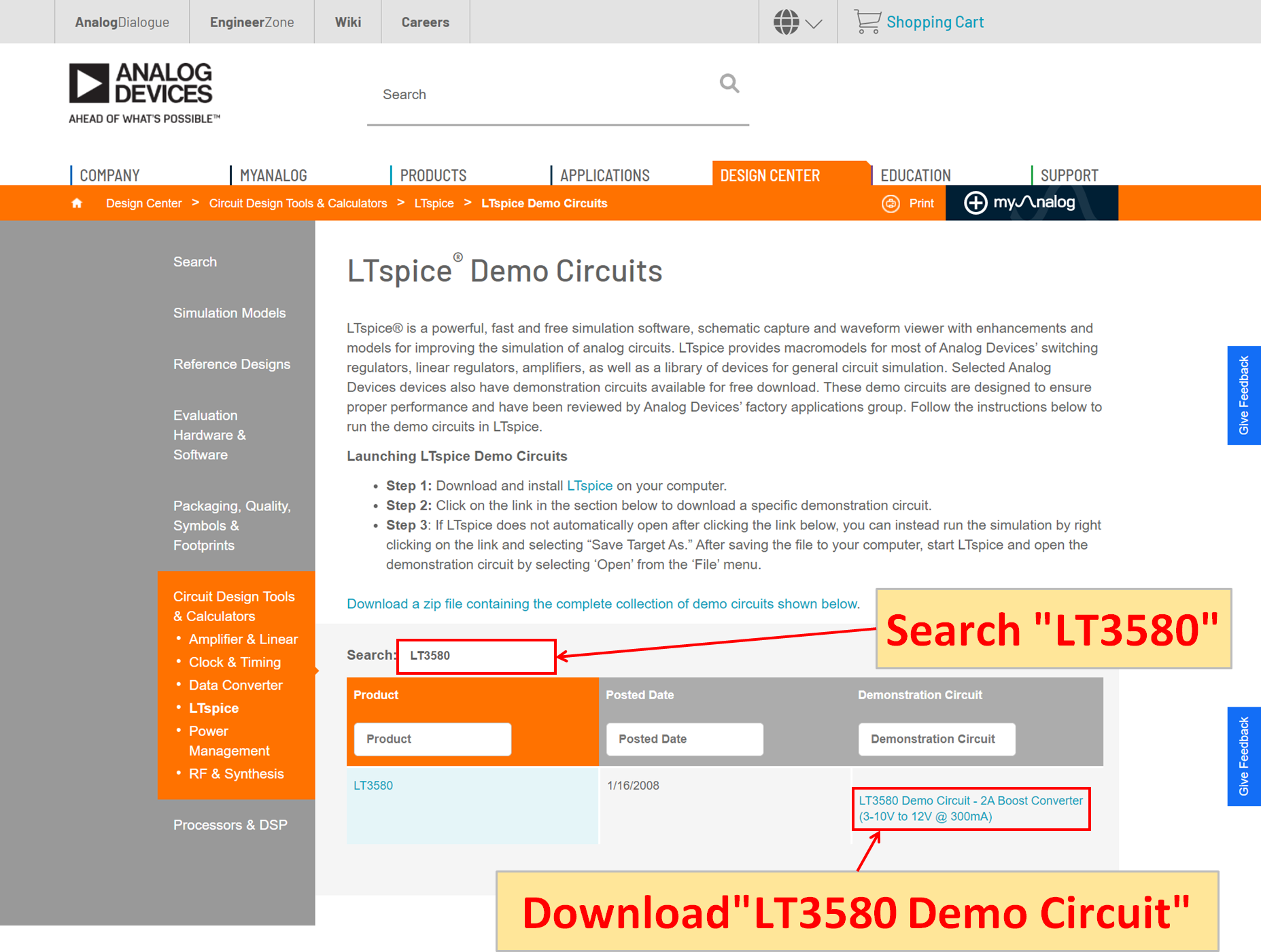Switch to the DESIGN CENTER tab
Viewport: 1261px width, 952px height.
(770, 175)
